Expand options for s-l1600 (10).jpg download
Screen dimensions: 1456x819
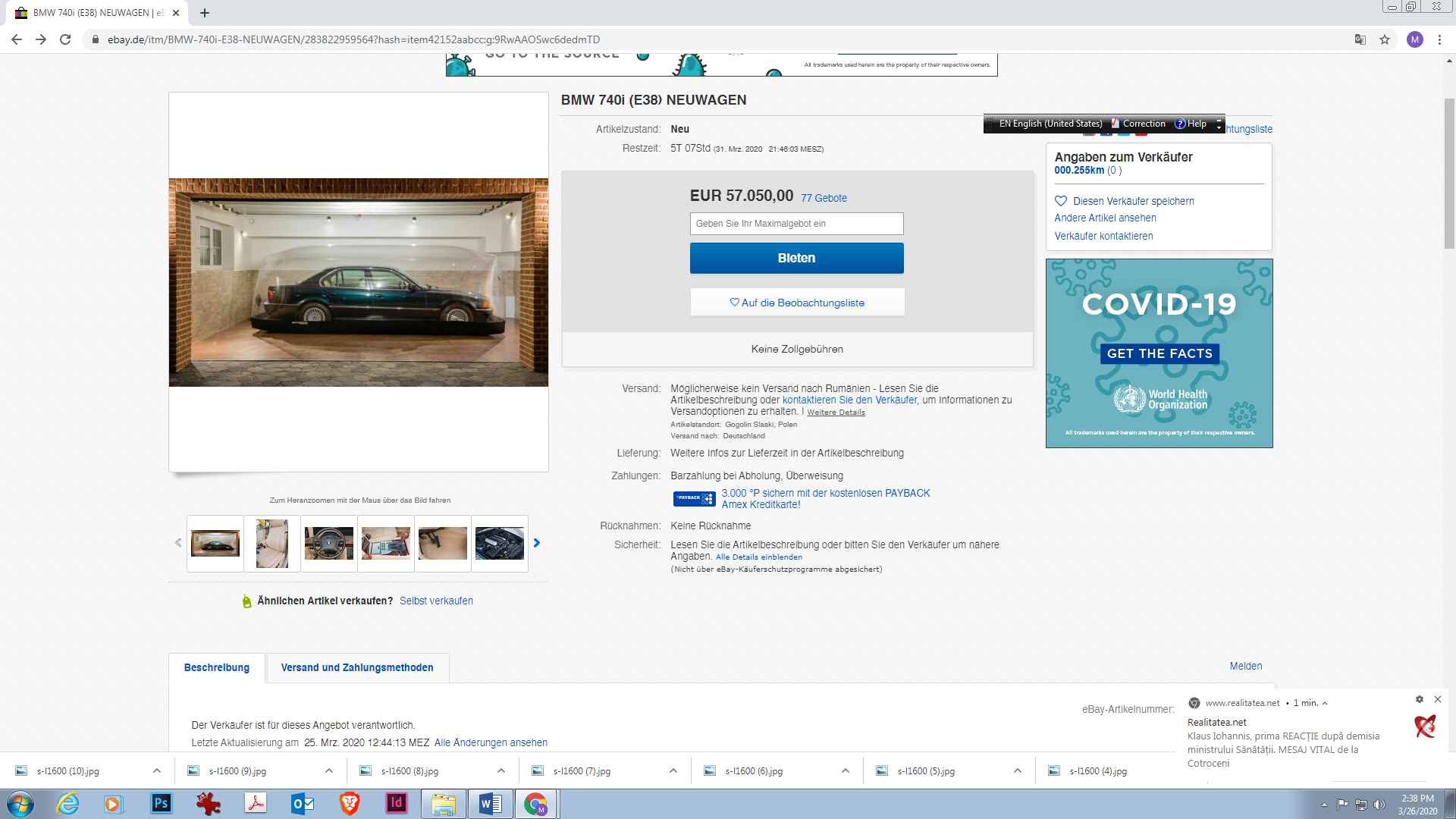pos(157,770)
